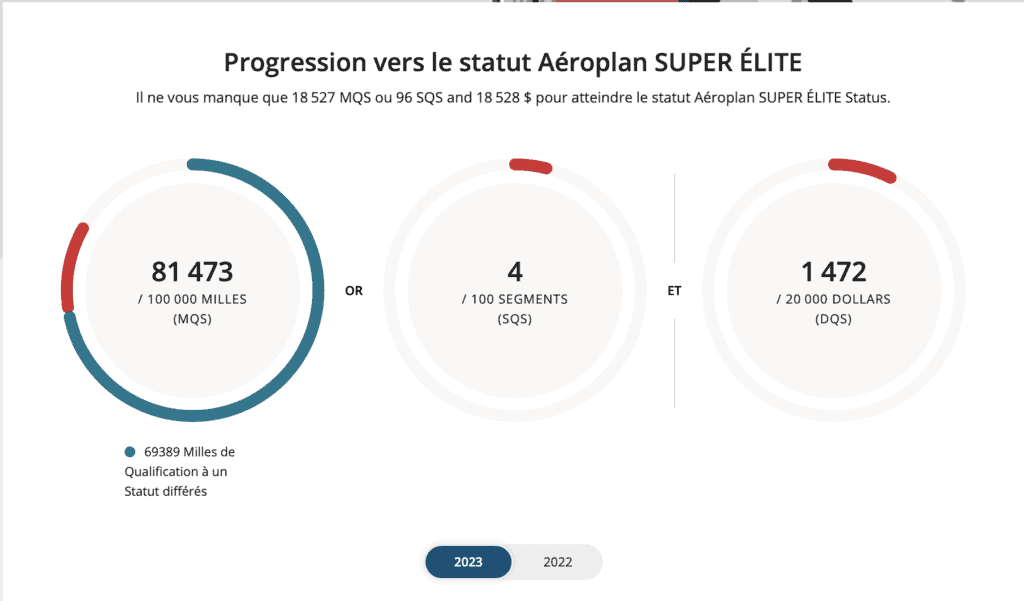Select the SQS progress ring icon
Image resolution: width=1024 pixels, height=601 pixels.
tap(515, 290)
